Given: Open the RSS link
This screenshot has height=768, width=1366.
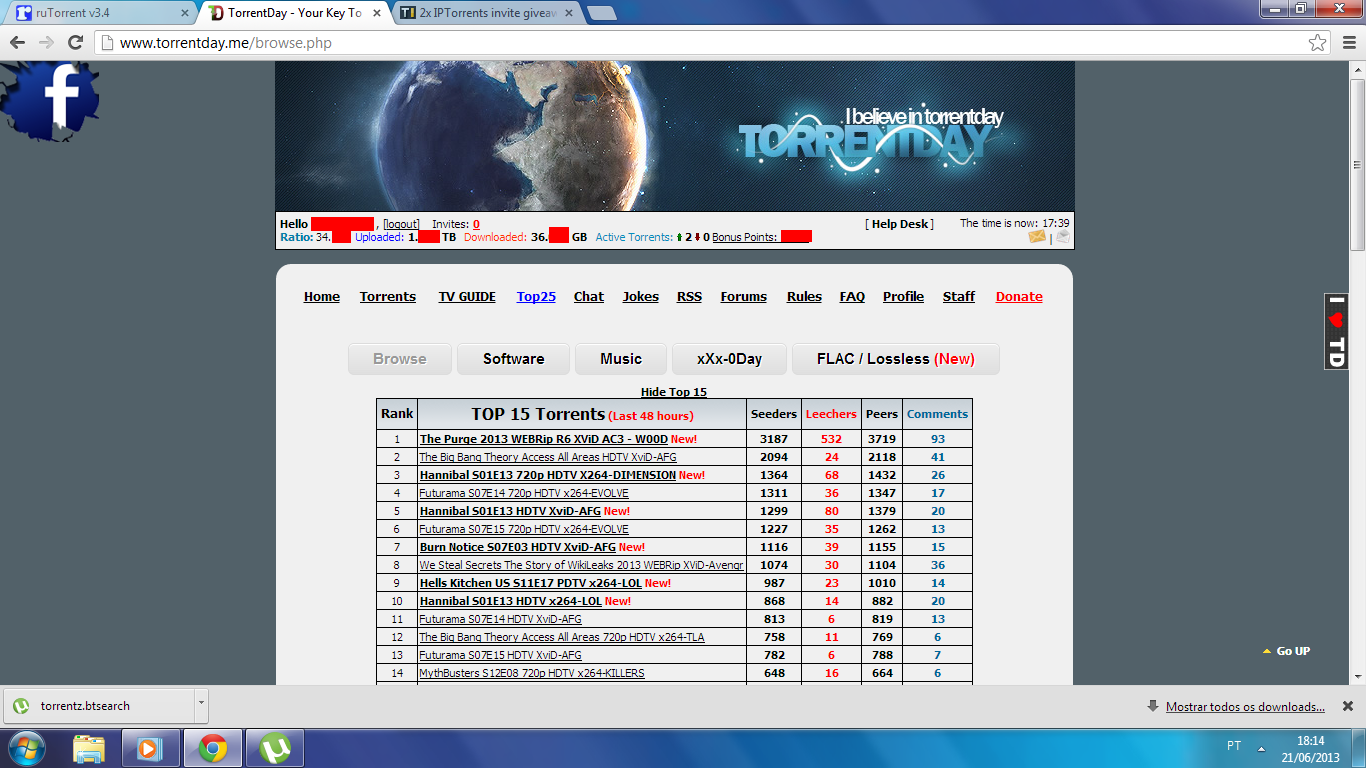Looking at the screenshot, I should point(689,296).
